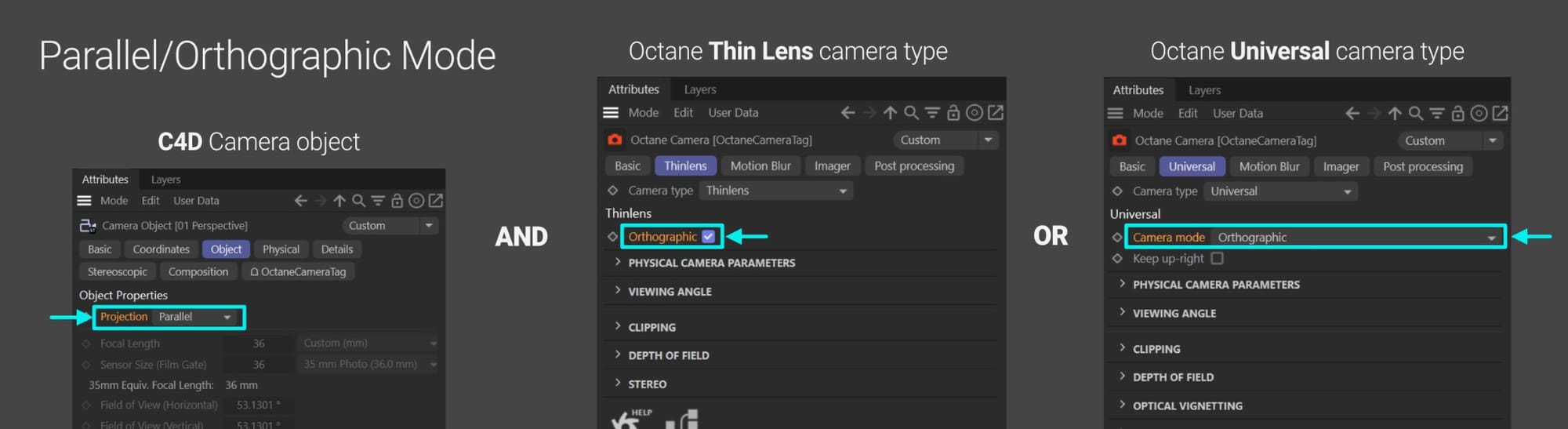Click filter icon in C4D Camera object panel

(x=378, y=201)
